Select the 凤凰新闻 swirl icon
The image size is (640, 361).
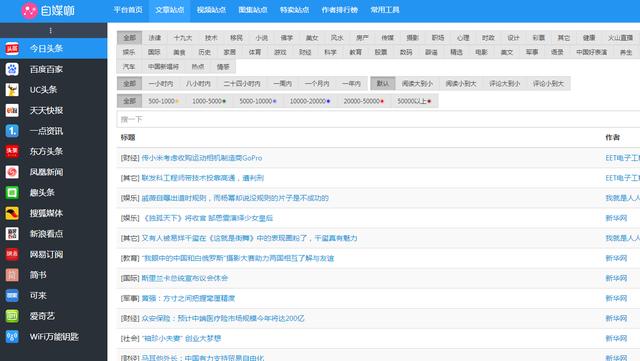pyautogui.click(x=12, y=172)
